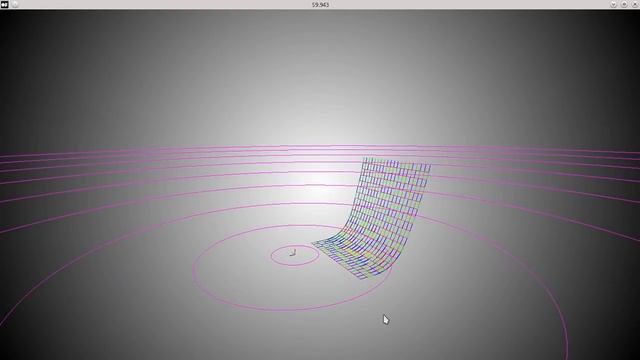Click the title text 59.943
Screen dimensions: 640x360
coord(320,4)
